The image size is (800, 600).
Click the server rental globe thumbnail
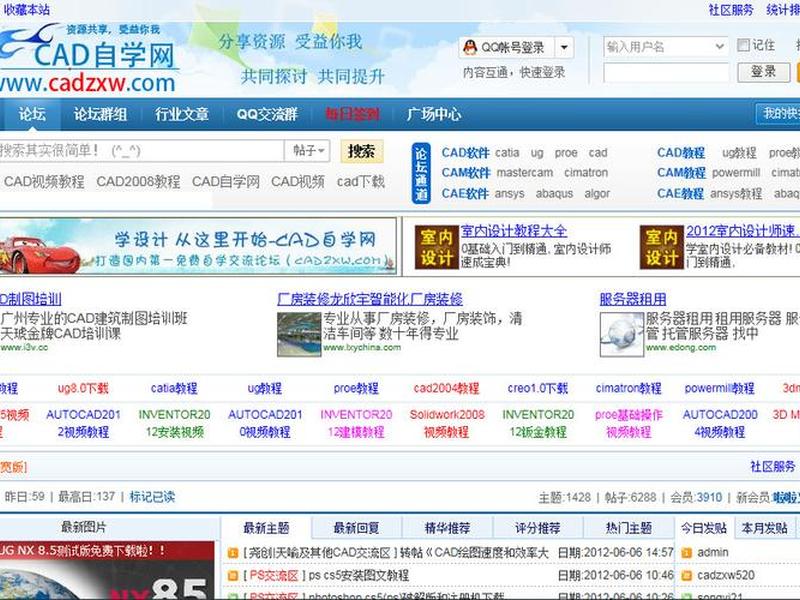[621, 334]
